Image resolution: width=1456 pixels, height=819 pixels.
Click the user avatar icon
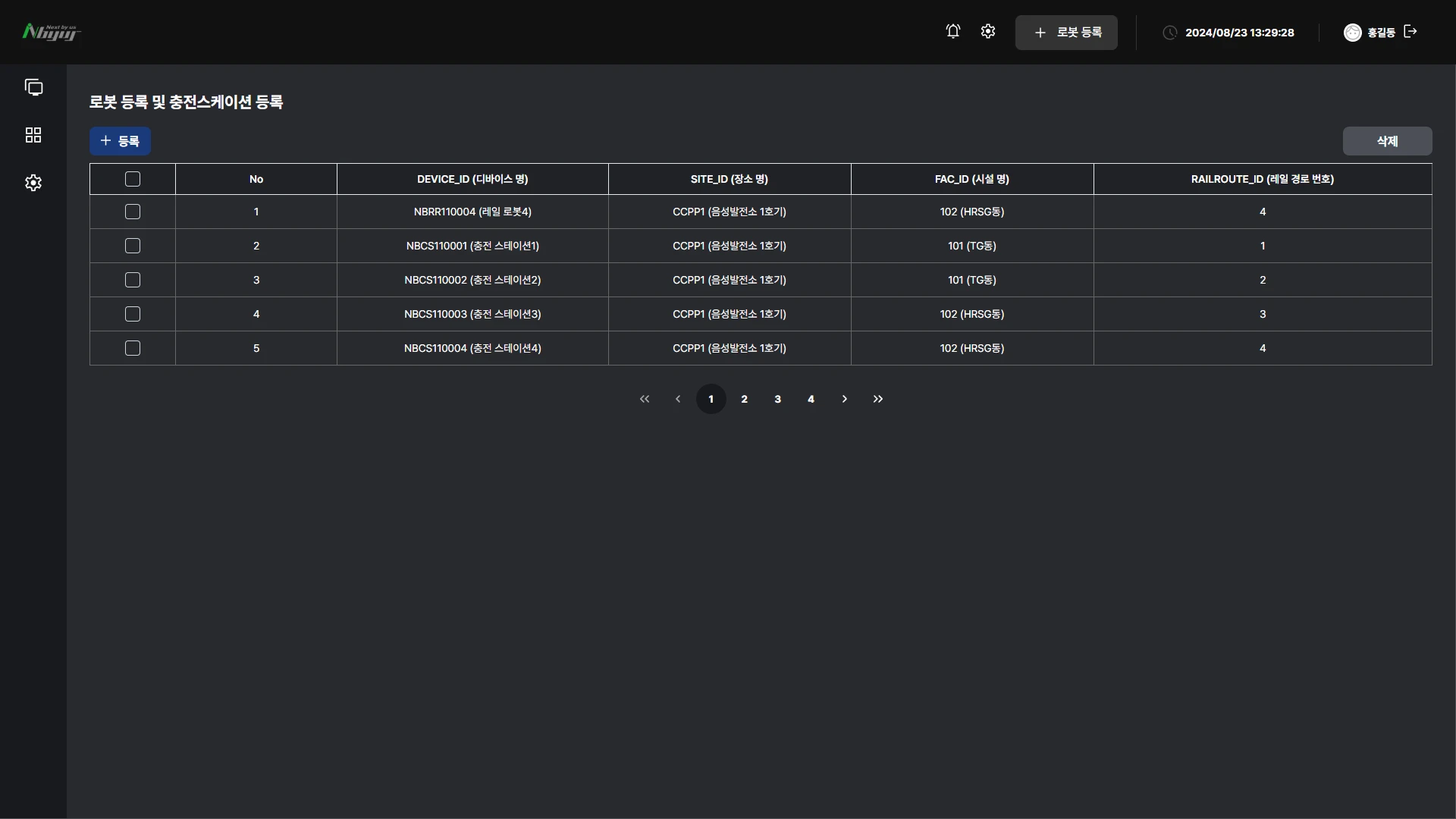point(1352,33)
